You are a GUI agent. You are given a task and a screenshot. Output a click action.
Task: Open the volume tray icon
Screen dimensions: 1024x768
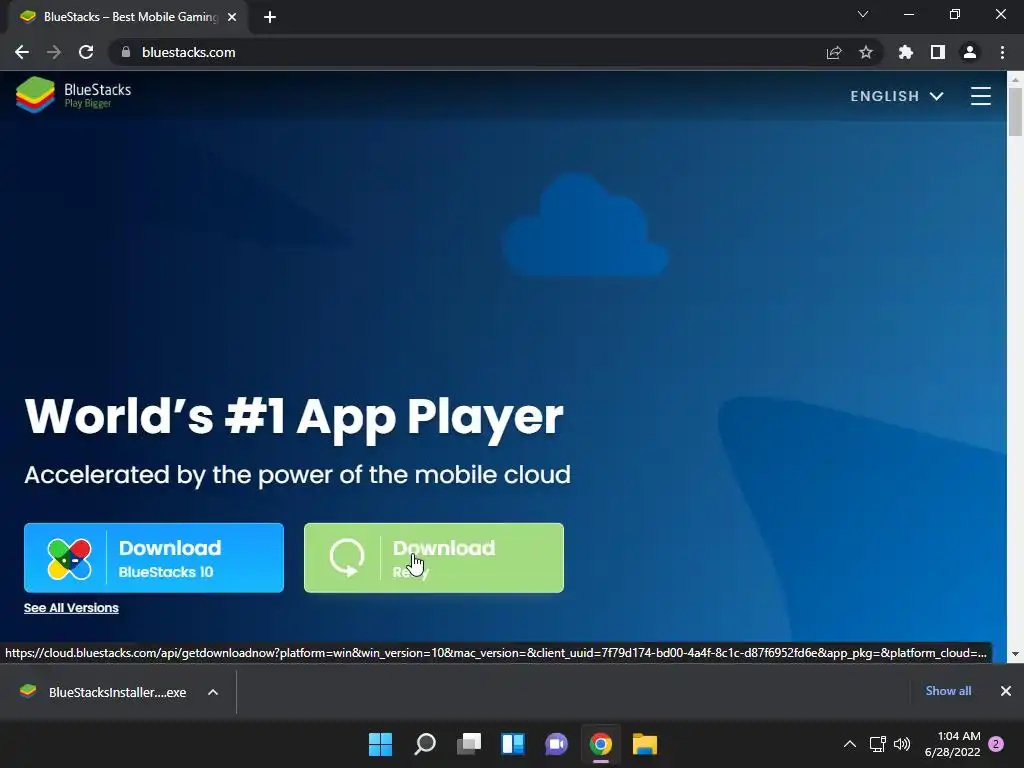tap(902, 744)
